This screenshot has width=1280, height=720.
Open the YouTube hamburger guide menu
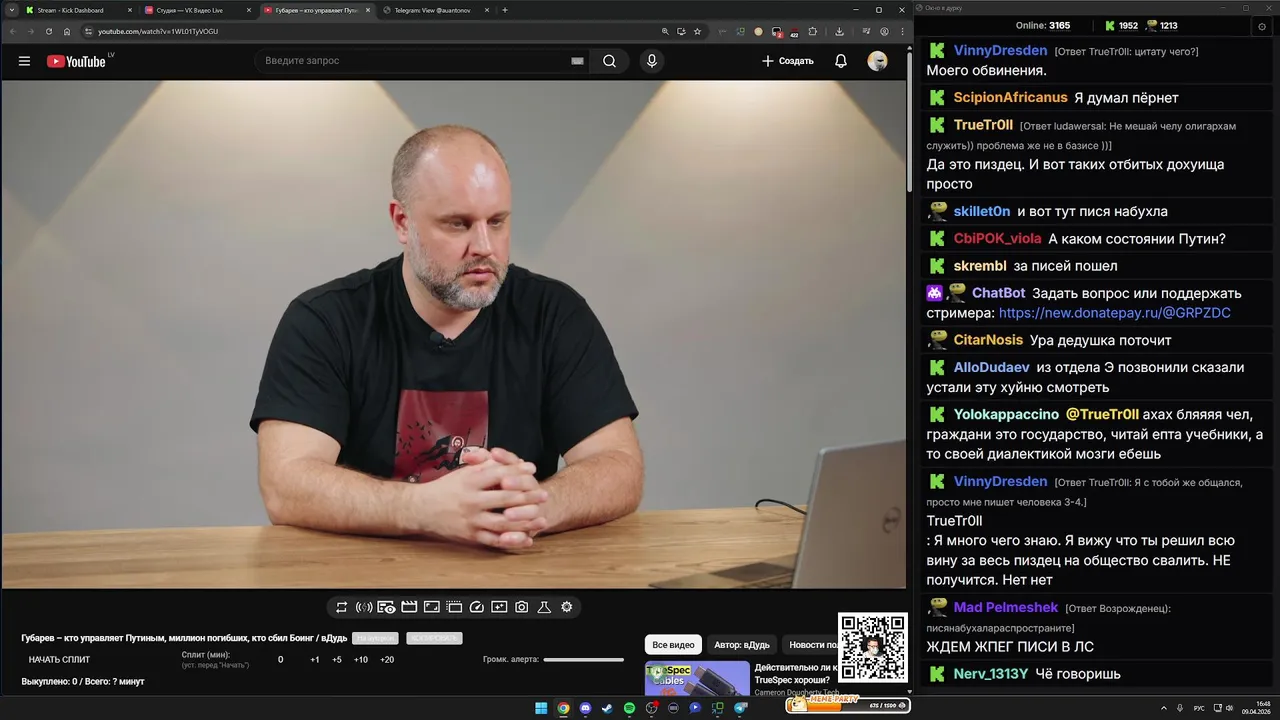(24, 61)
